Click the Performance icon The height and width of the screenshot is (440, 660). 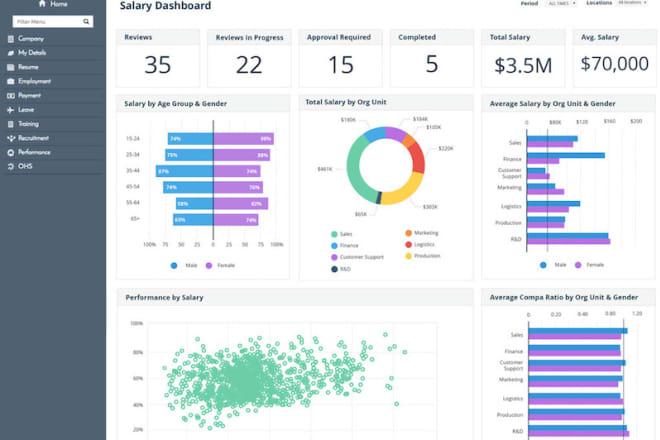point(11,152)
